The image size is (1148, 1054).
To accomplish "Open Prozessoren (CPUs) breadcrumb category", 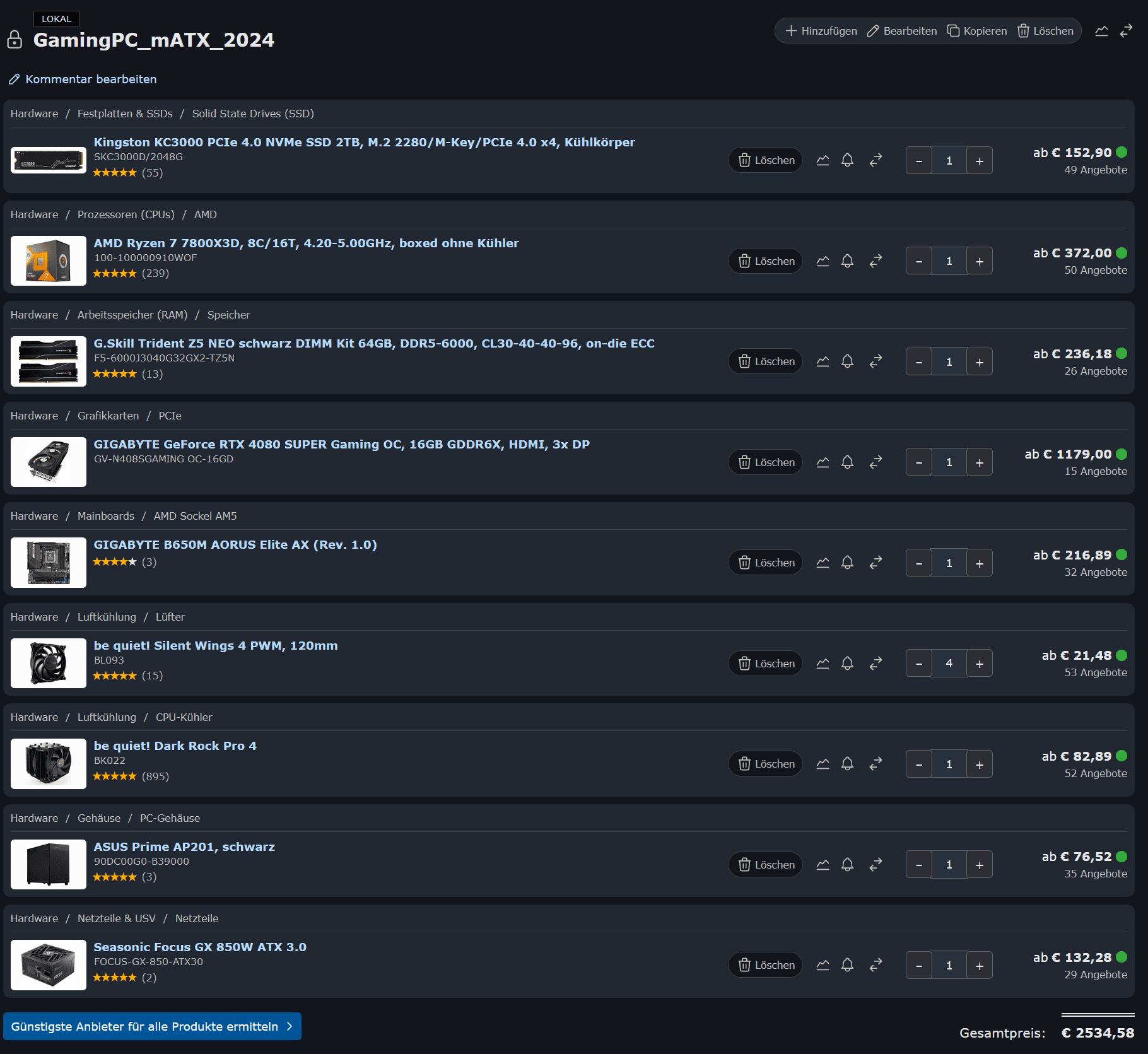I will 126,214.
